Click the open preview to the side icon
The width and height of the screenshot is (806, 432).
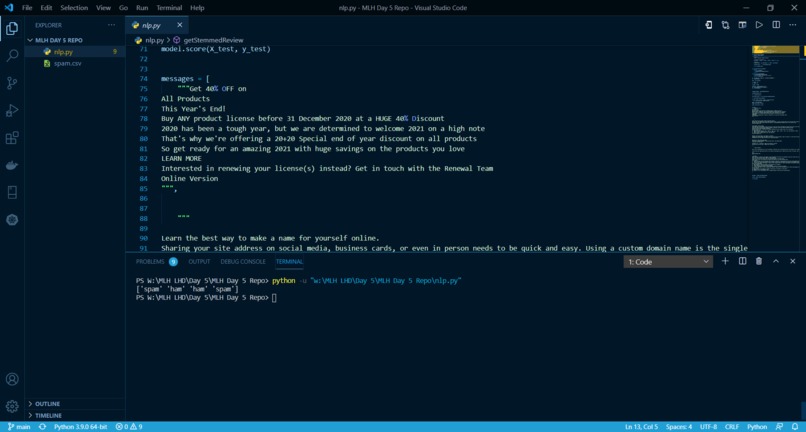[742, 25]
